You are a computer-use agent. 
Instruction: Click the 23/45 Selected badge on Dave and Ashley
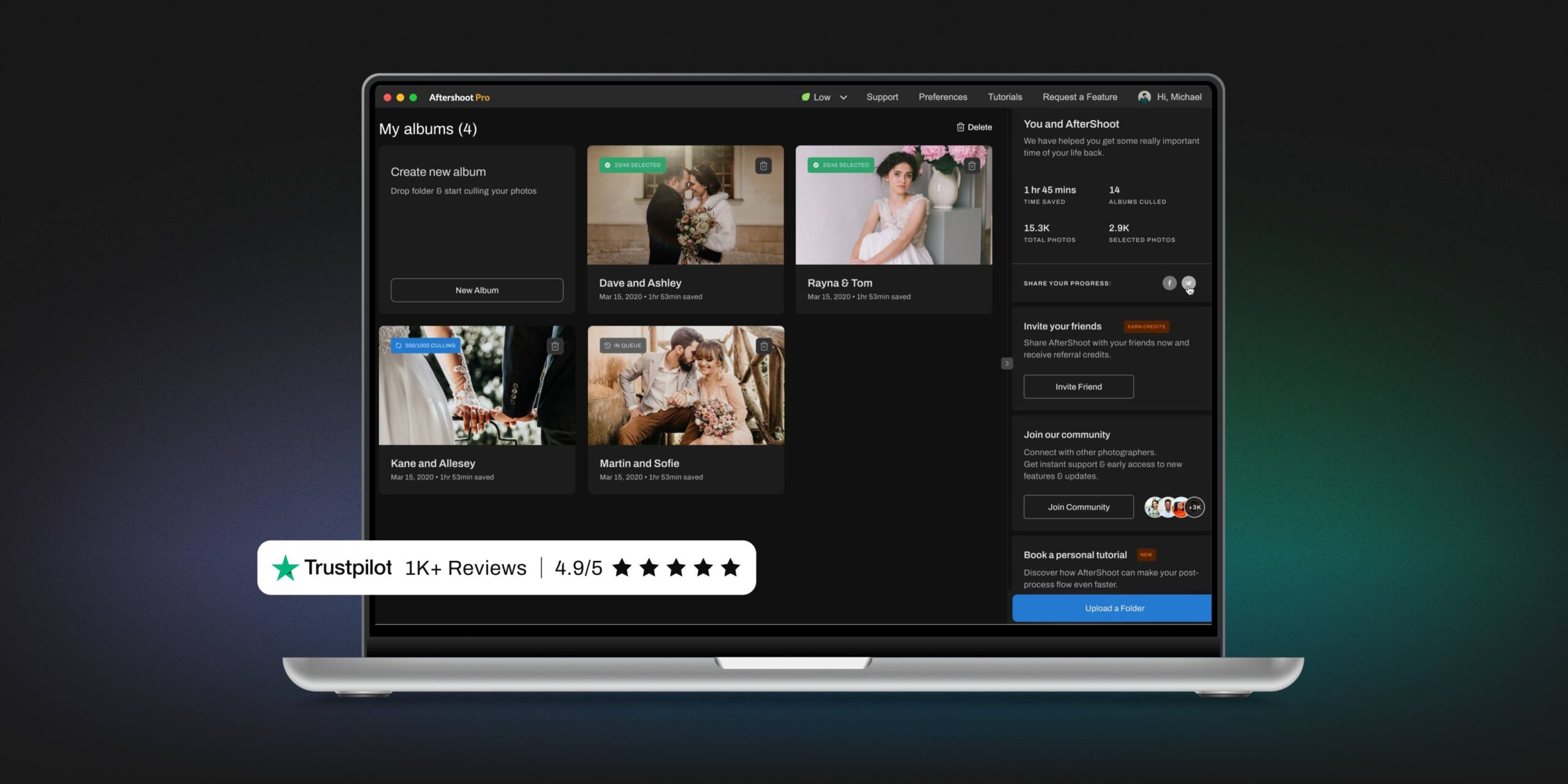pos(632,165)
